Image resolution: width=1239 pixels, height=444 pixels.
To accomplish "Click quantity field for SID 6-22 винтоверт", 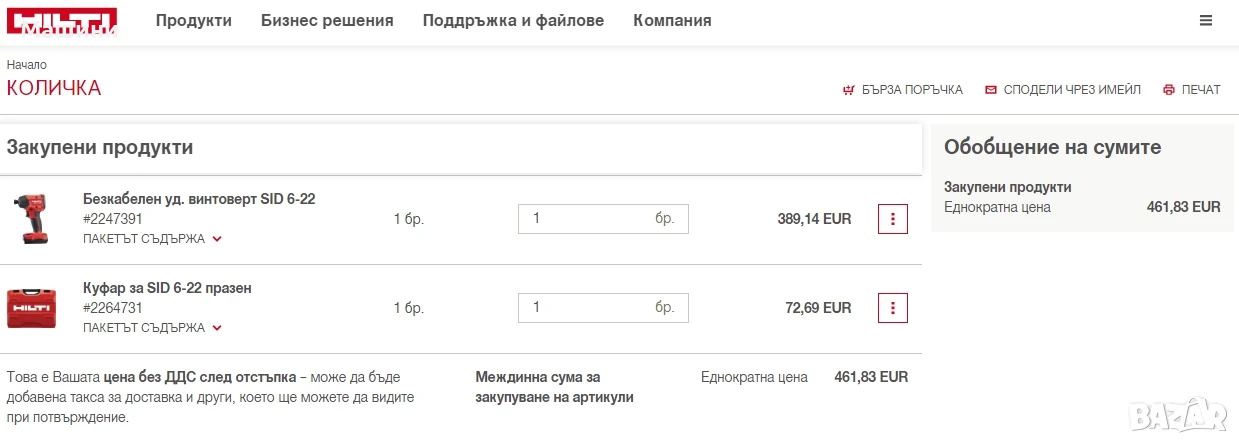I will tap(603, 219).
